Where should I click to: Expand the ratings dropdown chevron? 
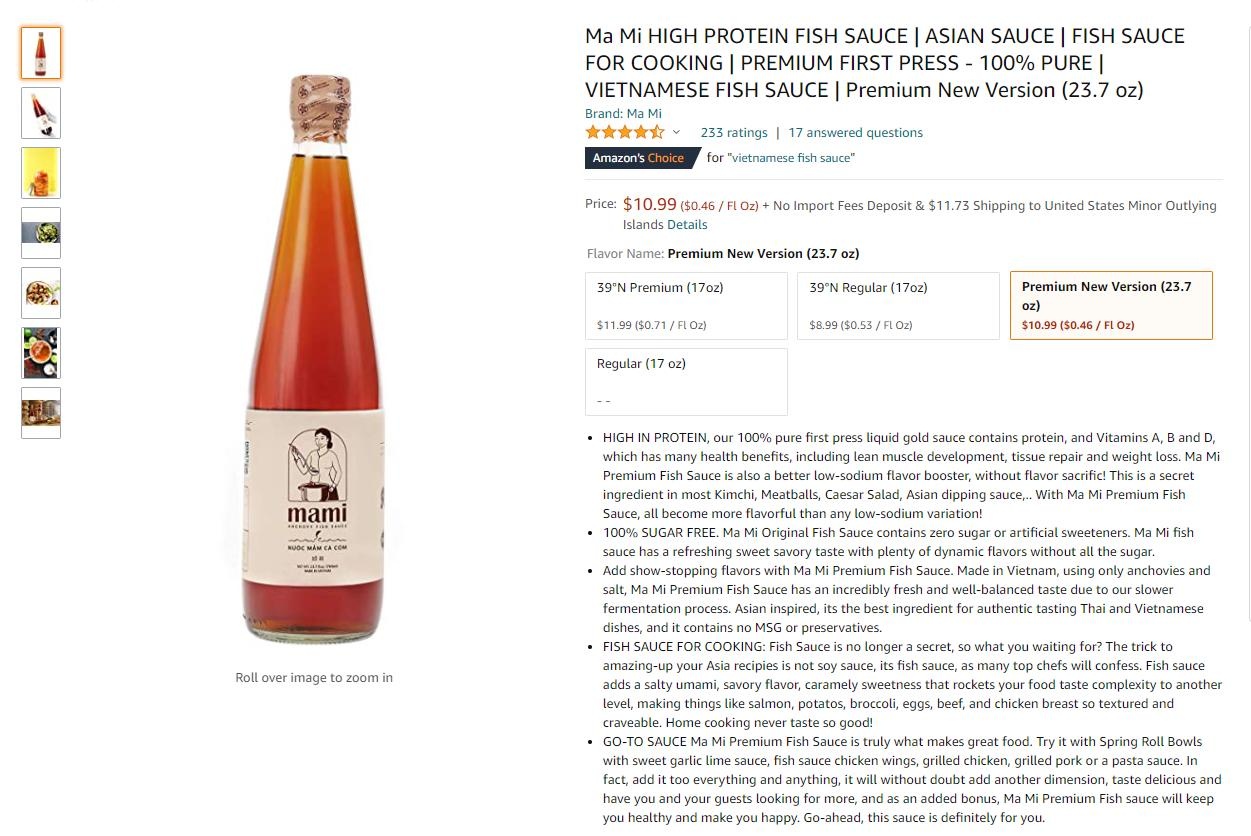click(x=676, y=133)
